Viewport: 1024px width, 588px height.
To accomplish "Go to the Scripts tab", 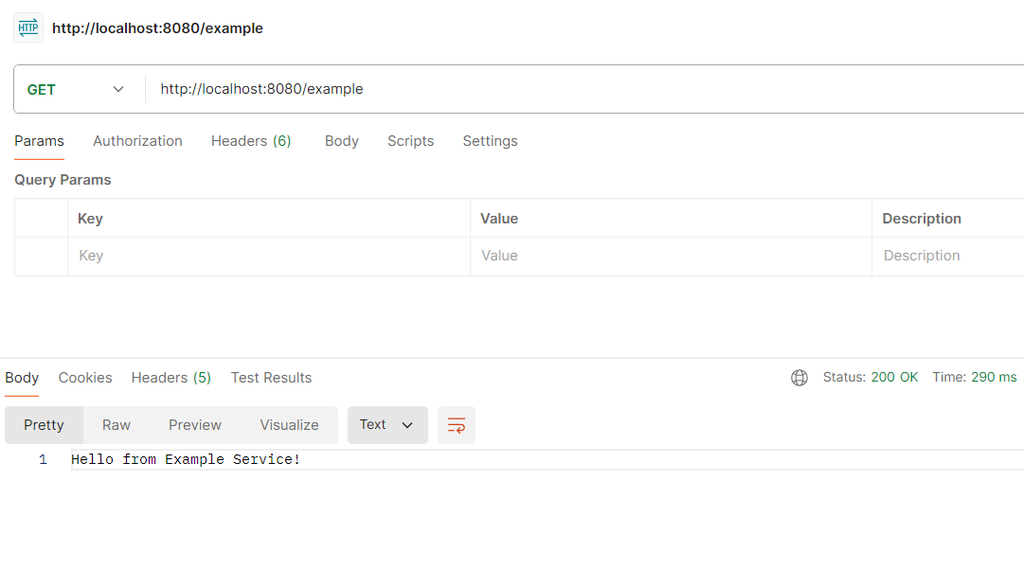I will (410, 141).
